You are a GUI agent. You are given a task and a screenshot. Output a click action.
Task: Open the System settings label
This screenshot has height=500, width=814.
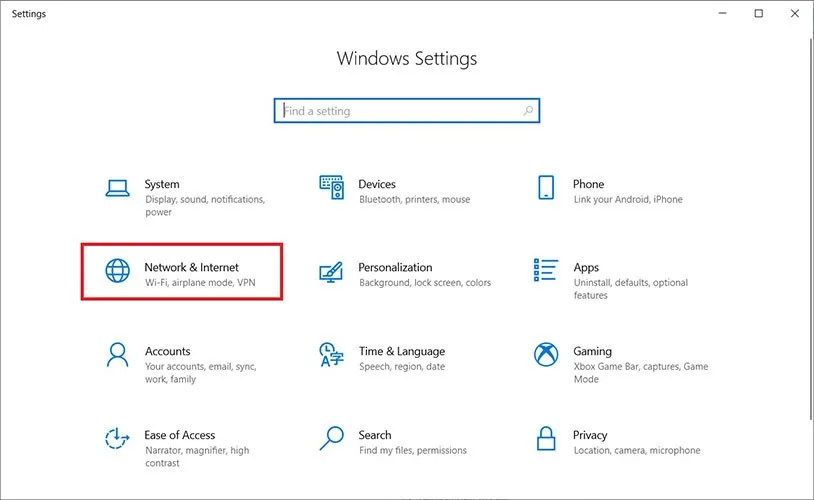162,184
